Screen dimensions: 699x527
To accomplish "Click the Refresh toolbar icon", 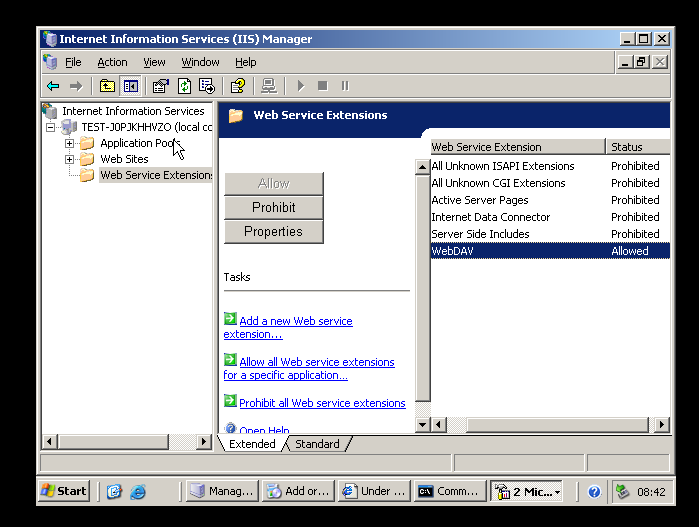I will (x=184, y=86).
